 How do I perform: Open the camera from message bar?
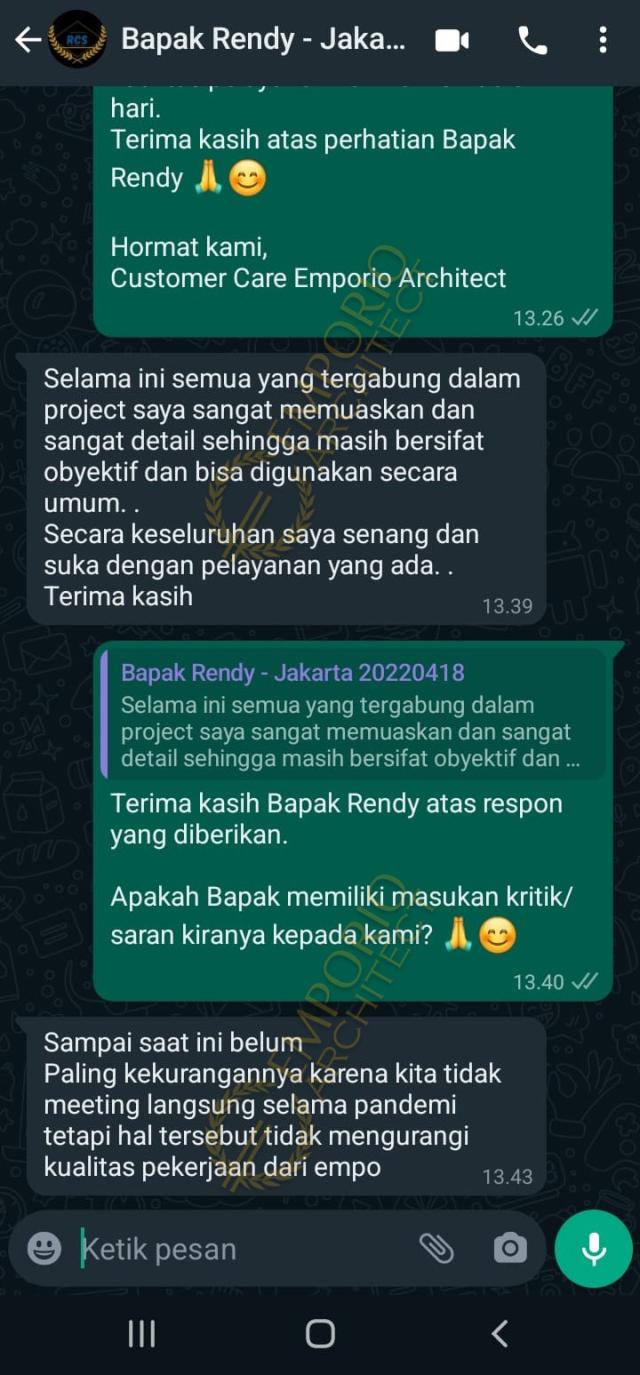pyautogui.click(x=510, y=1248)
